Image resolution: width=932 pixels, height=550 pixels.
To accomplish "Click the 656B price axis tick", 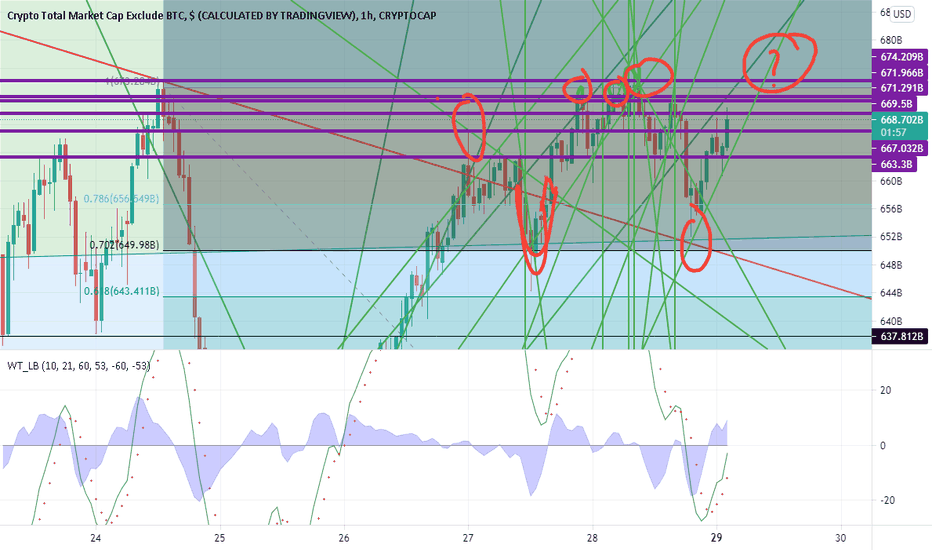I will click(x=891, y=209).
